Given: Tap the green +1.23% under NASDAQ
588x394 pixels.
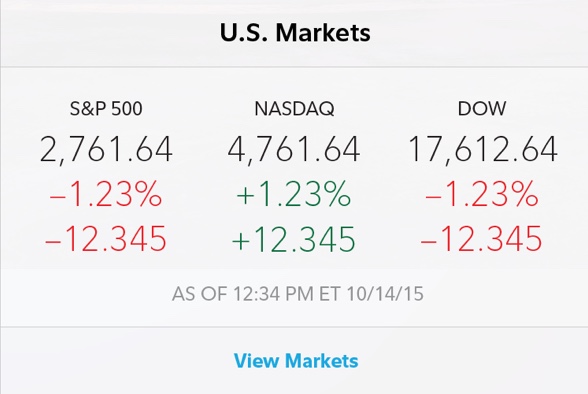Looking at the screenshot, I should tap(294, 194).
